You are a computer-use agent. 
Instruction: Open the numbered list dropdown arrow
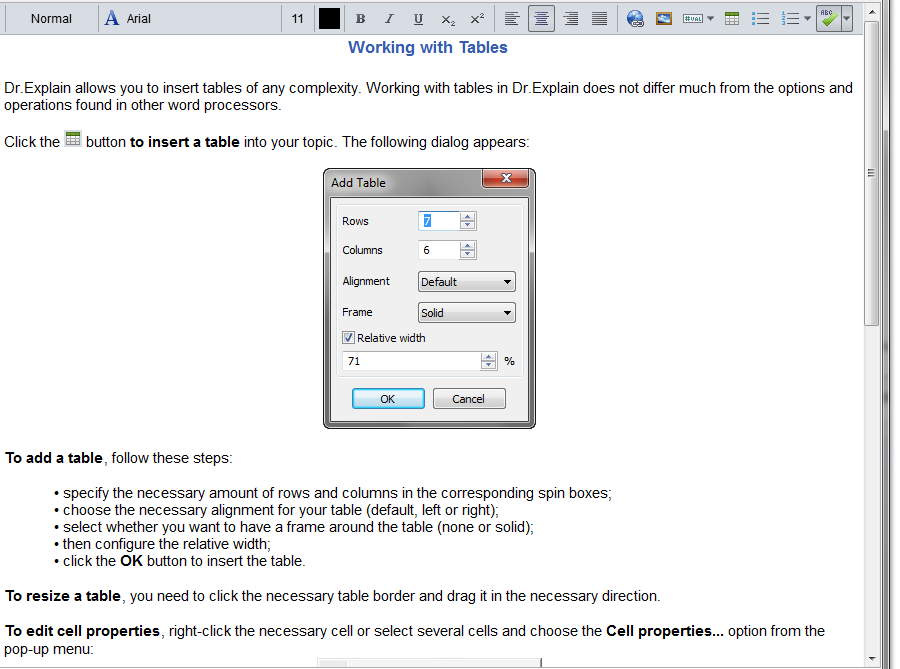[x=807, y=19]
